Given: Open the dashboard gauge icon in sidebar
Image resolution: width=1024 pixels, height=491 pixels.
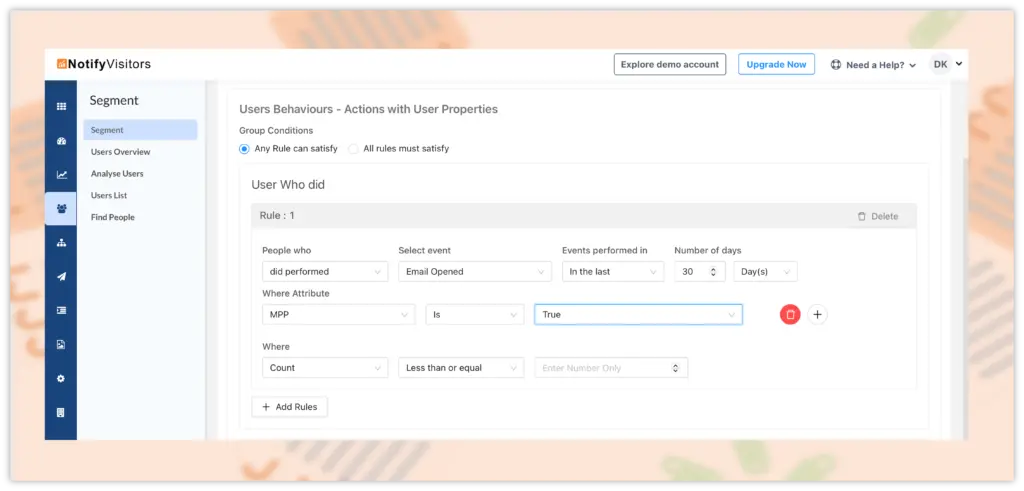Looking at the screenshot, I should click(x=61, y=141).
